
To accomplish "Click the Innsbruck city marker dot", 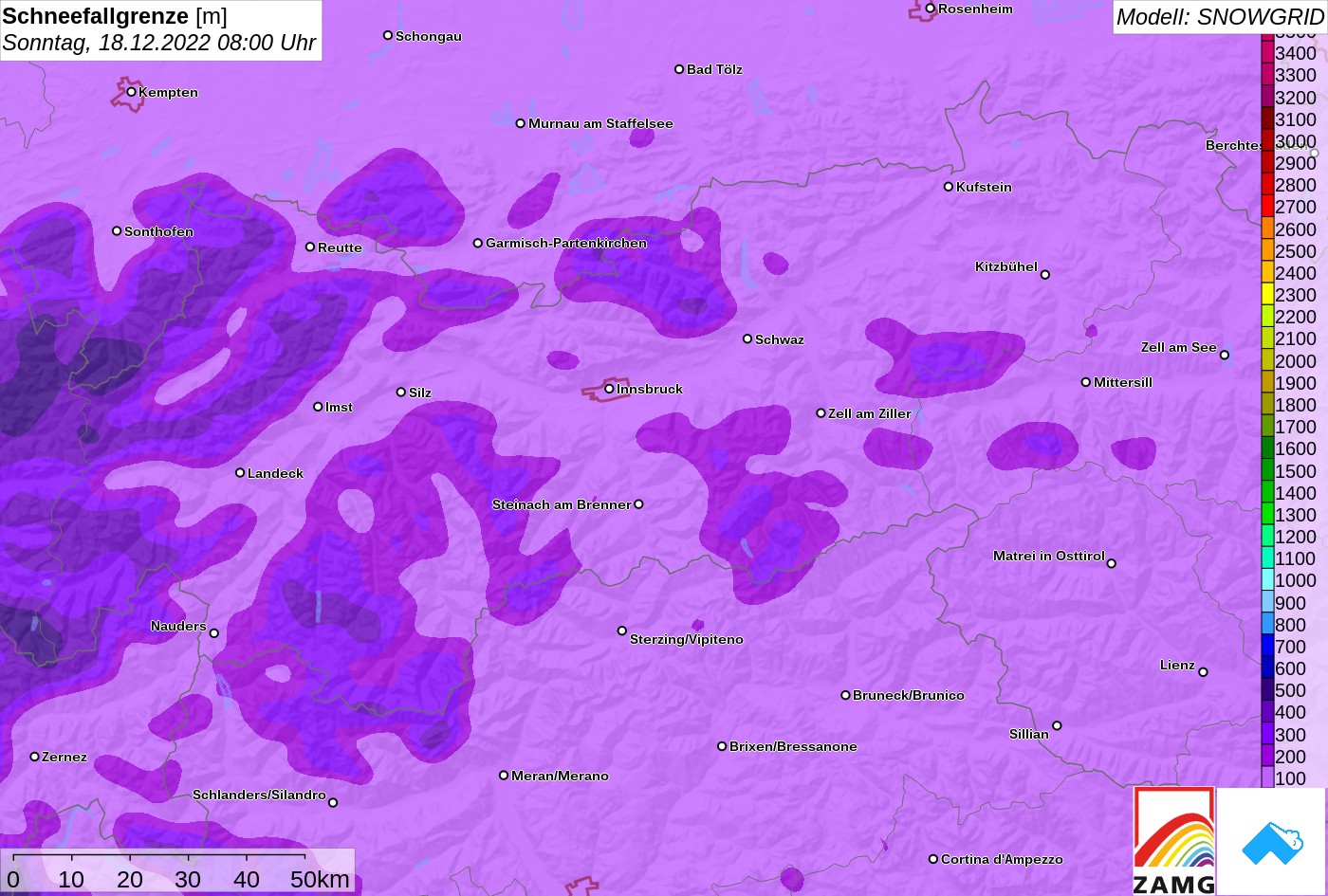I will [x=609, y=389].
